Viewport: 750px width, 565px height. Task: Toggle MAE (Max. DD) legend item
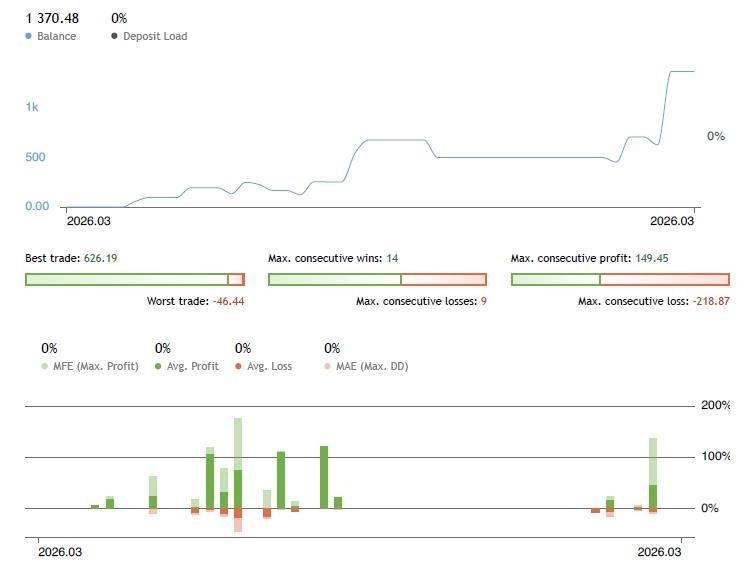pos(366,366)
